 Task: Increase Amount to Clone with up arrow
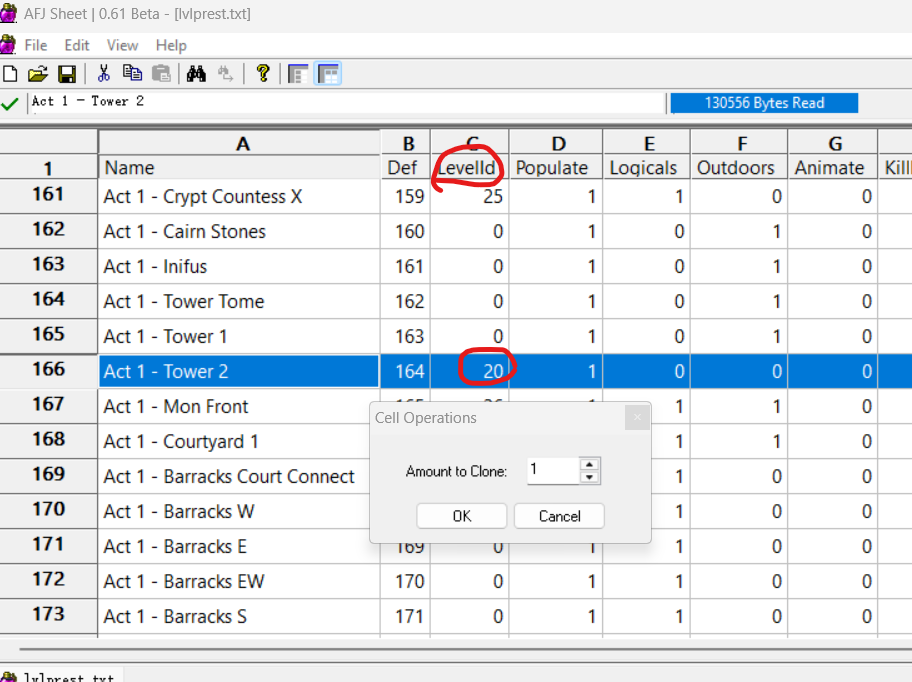click(589, 465)
